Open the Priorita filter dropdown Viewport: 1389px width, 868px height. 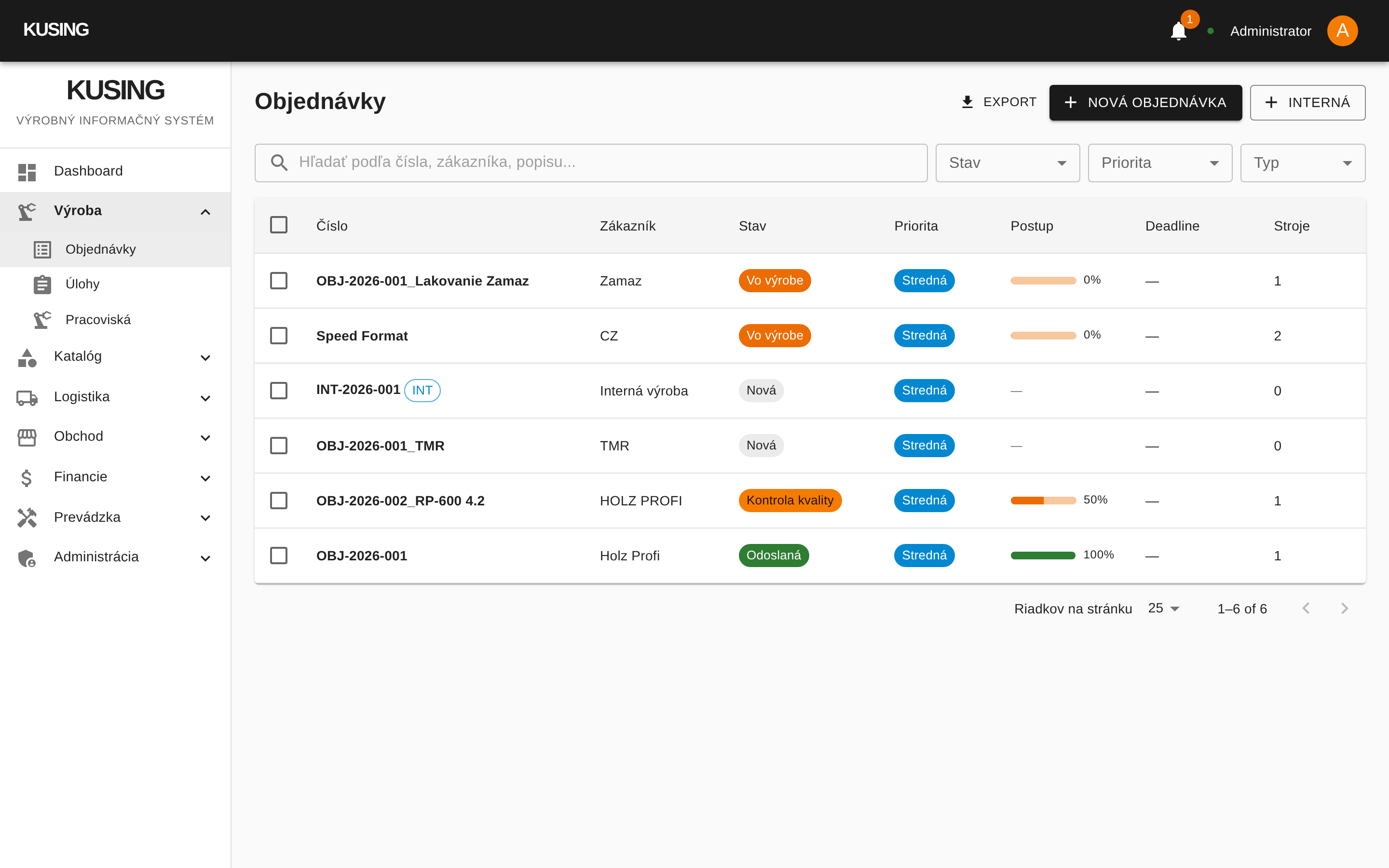(1159, 163)
